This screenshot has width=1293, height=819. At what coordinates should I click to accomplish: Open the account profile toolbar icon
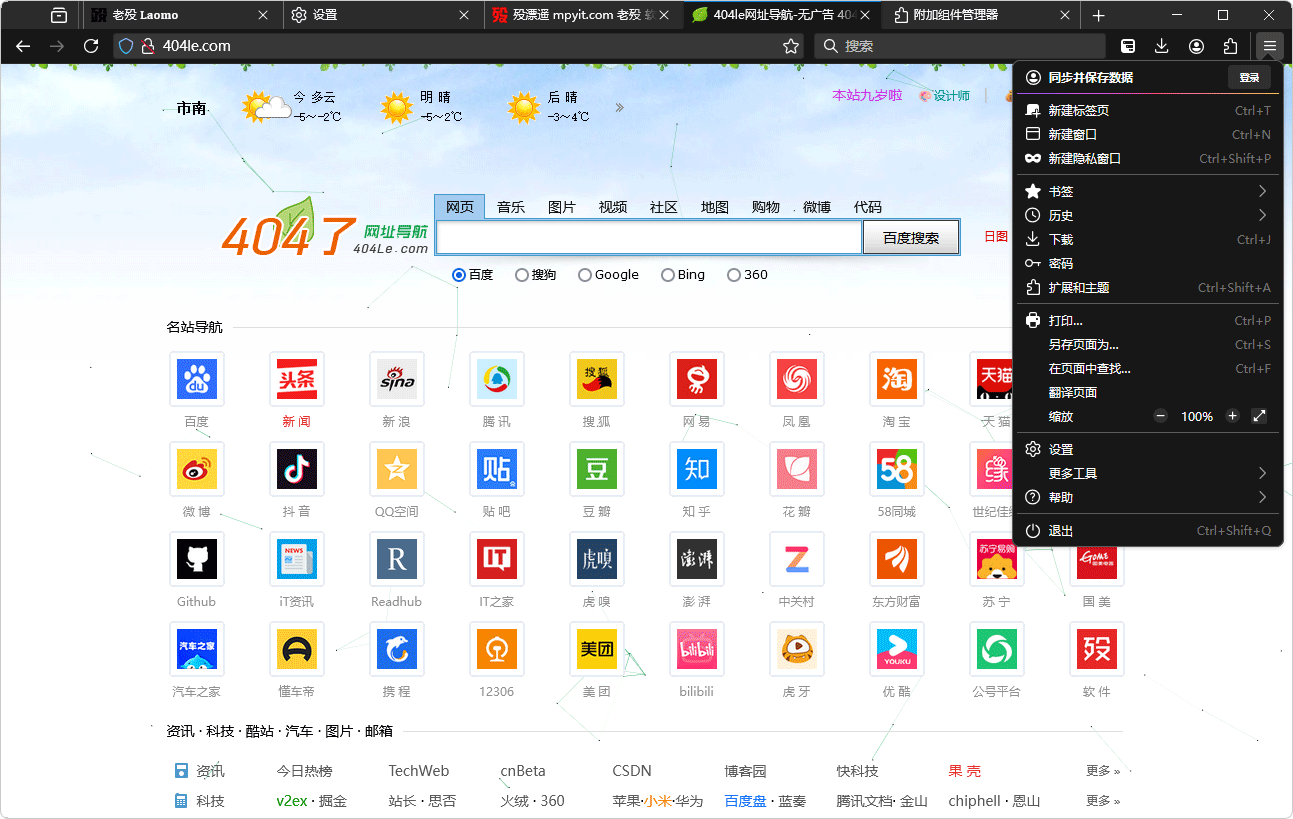[x=1196, y=46]
